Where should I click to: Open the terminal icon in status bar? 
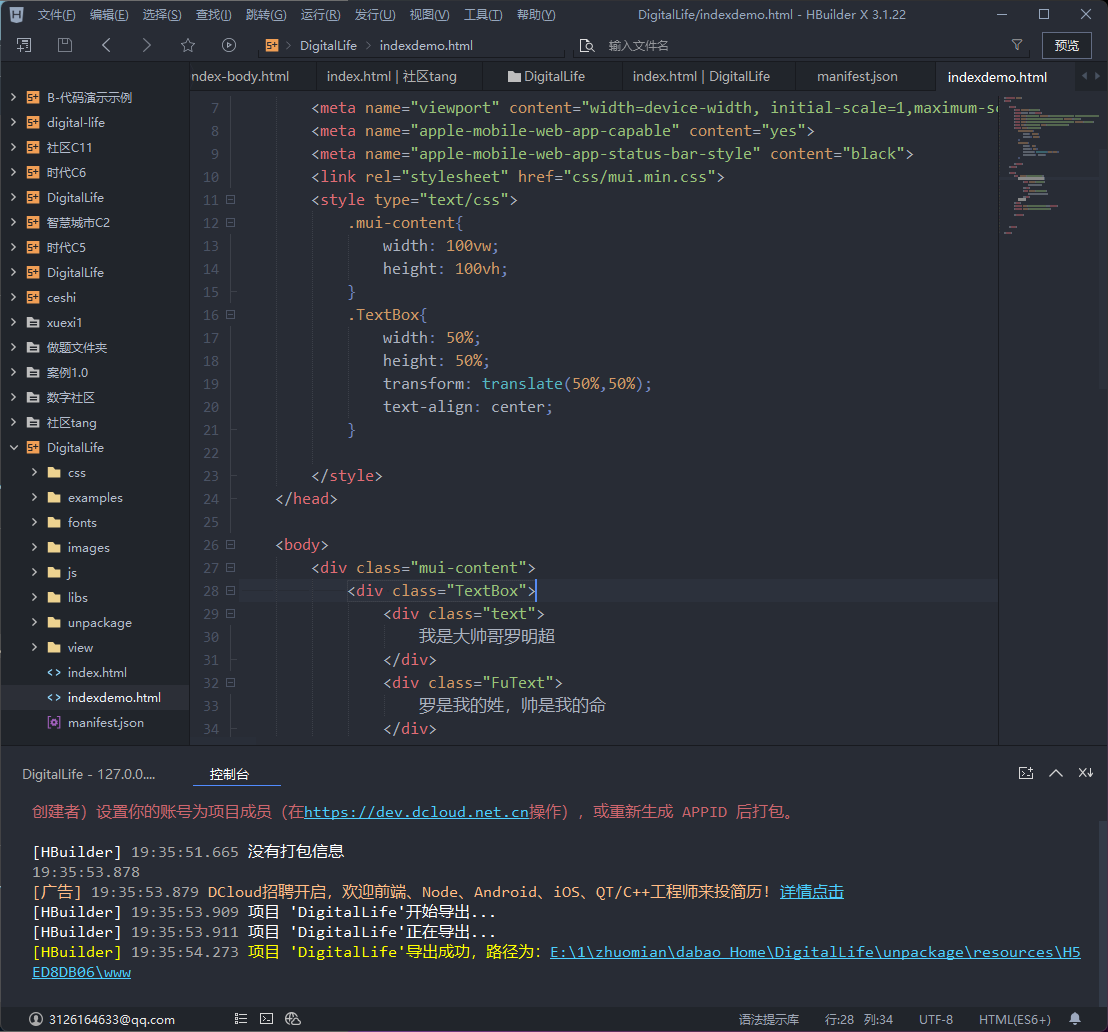(x=267, y=1019)
